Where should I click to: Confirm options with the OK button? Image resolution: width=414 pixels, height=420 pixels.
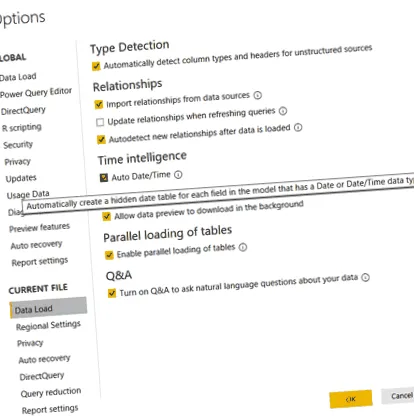[x=351, y=399]
